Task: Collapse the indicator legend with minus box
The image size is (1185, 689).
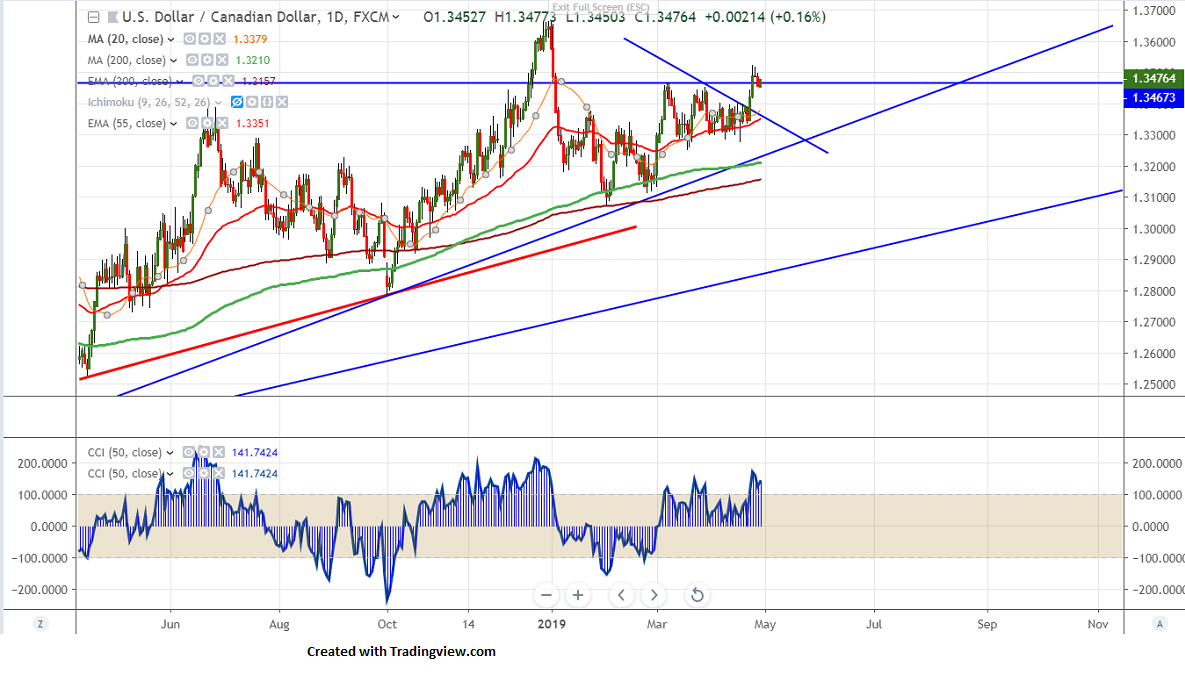Action: [93, 17]
